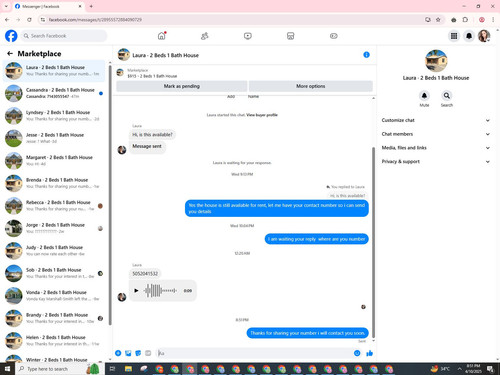
Task: Open the account profile picture menu
Action: (x=484, y=36)
